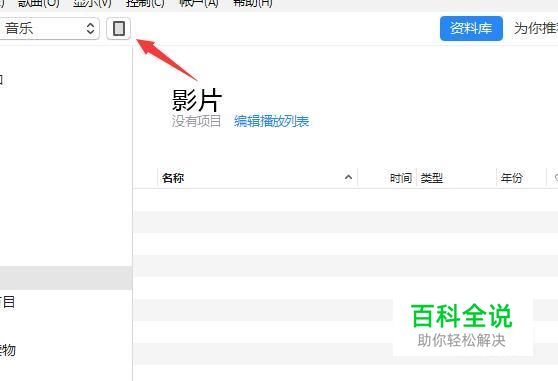
Task: Toggle sort arrow in 名称 column
Action: [x=348, y=177]
